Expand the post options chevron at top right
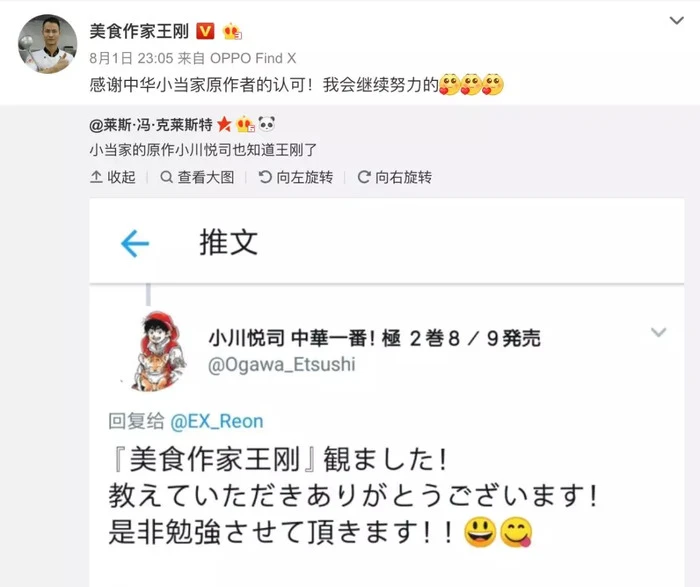Image resolution: width=700 pixels, height=587 pixels. (x=676, y=21)
